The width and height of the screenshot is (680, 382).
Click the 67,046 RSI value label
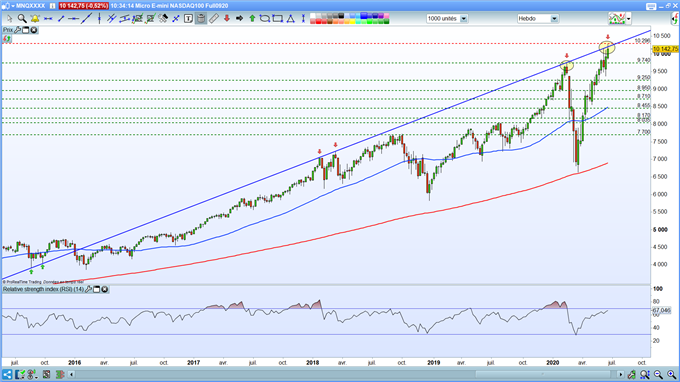[662, 310]
